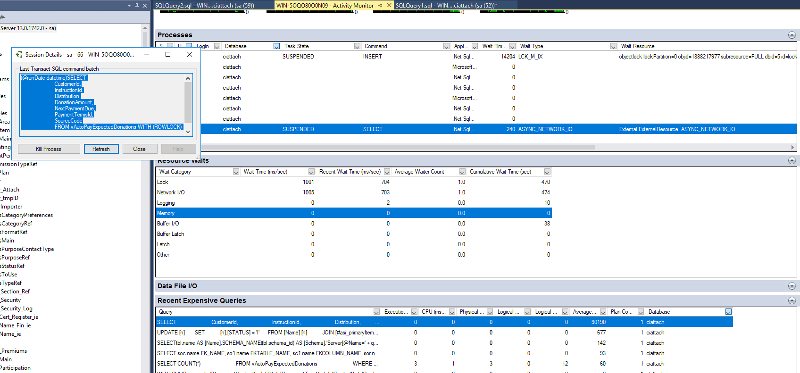Open Query column filter in Expensive Queries
800x373 pixels.
click(377, 311)
